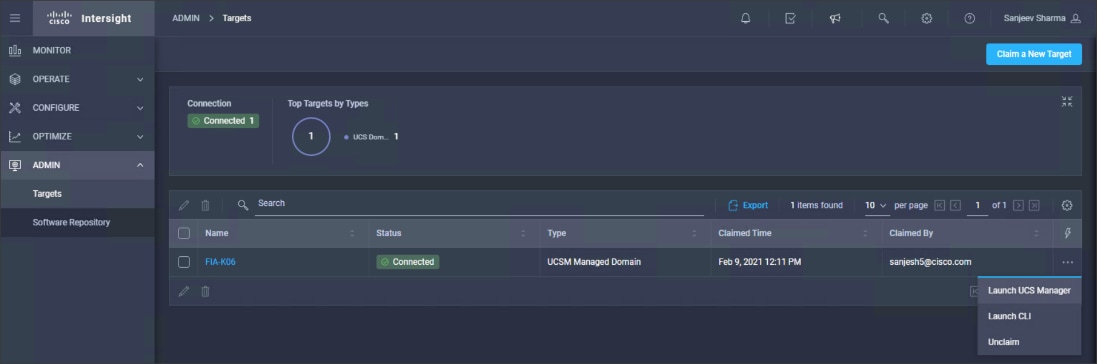Select Unclaim menu item
The width and height of the screenshot is (1097, 364).
(x=1029, y=342)
